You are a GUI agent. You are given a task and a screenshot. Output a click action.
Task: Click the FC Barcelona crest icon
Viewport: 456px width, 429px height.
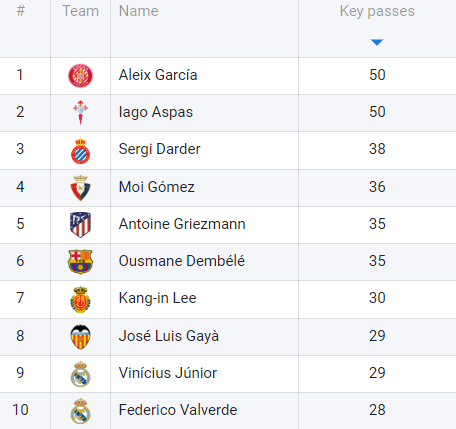pyautogui.click(x=80, y=262)
